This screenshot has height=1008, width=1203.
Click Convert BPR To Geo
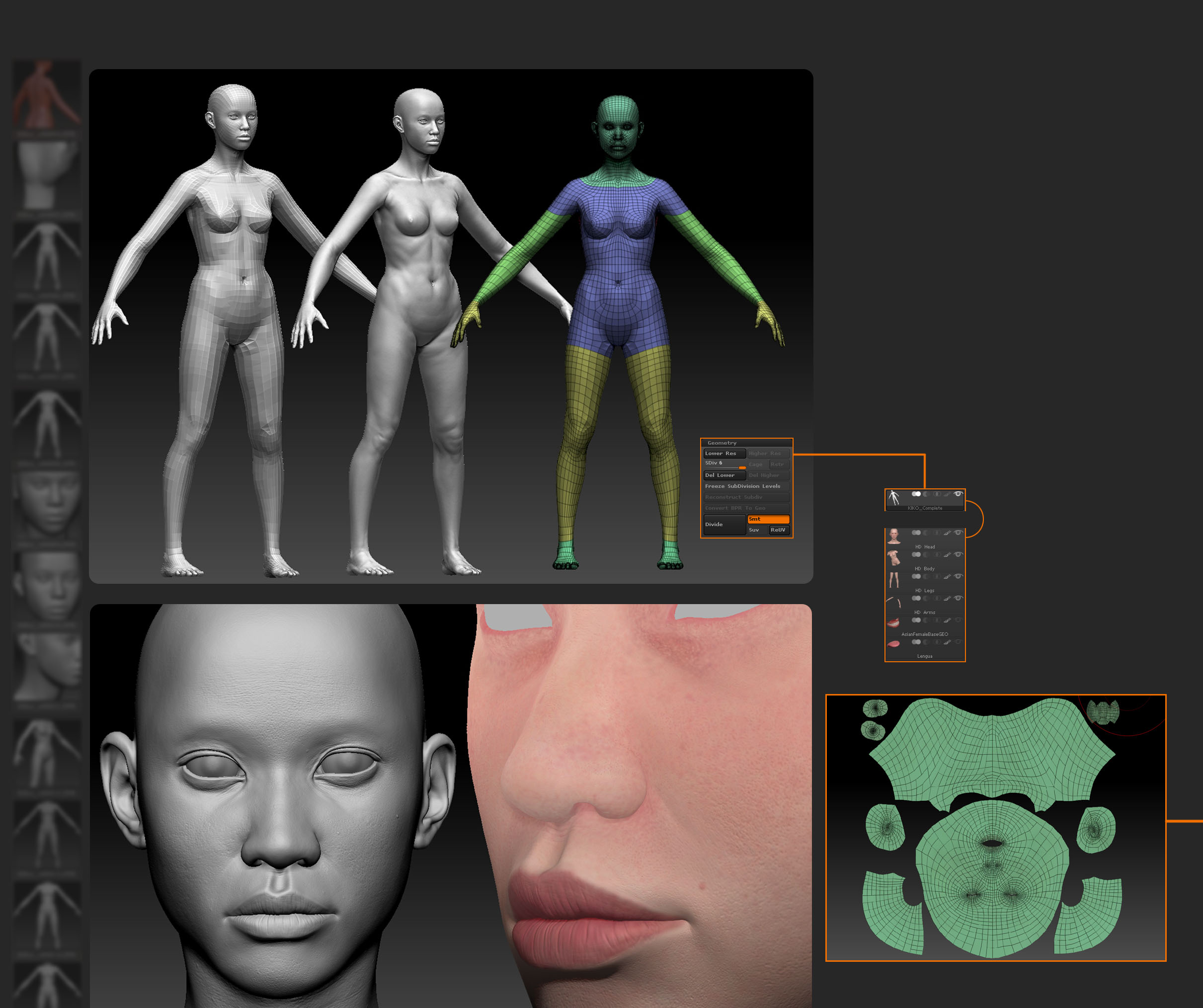[747, 509]
